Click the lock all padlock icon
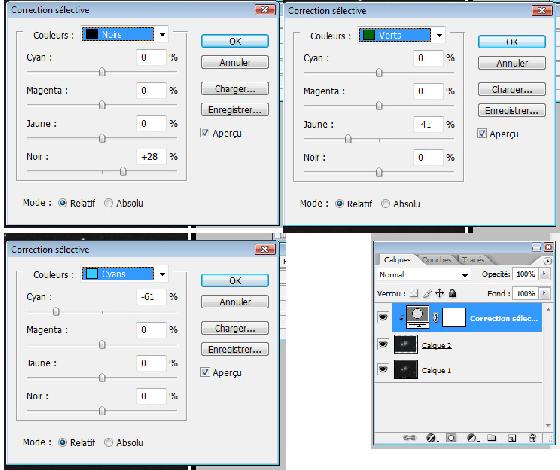560x470 pixels. coord(452,293)
